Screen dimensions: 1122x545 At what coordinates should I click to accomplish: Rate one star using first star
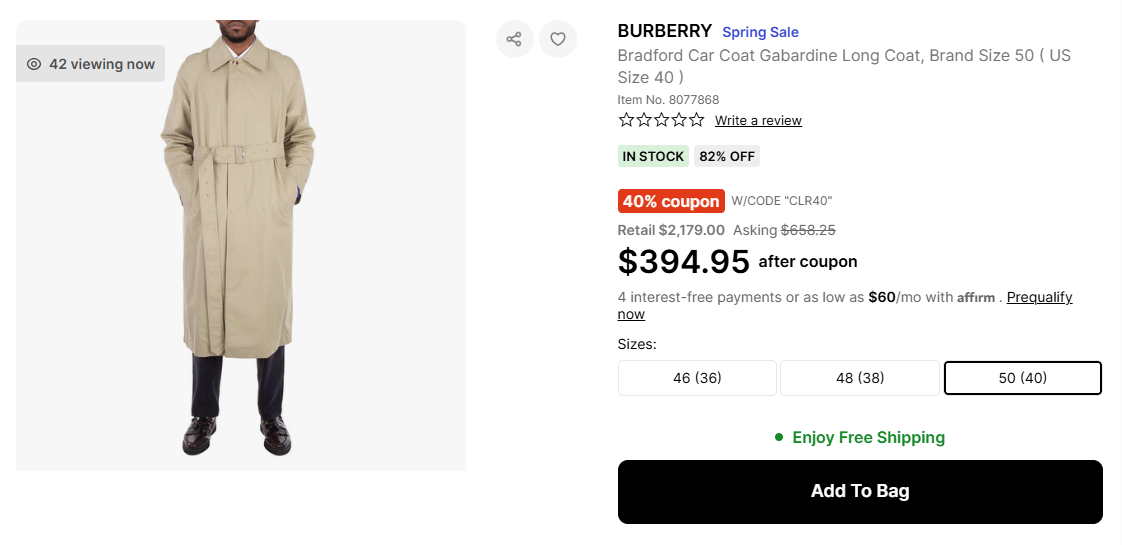(x=627, y=120)
